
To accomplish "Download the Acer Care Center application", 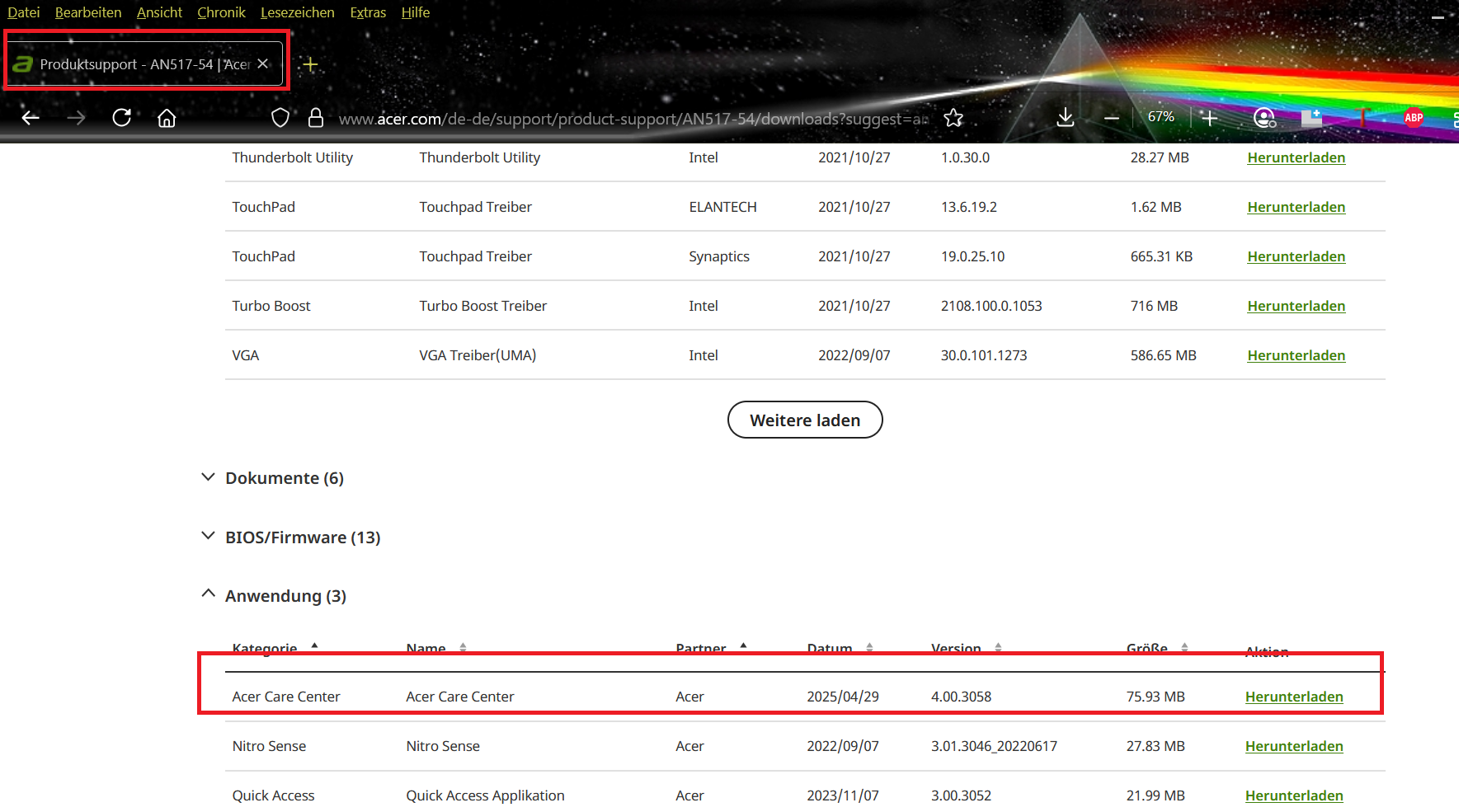I will (x=1294, y=697).
